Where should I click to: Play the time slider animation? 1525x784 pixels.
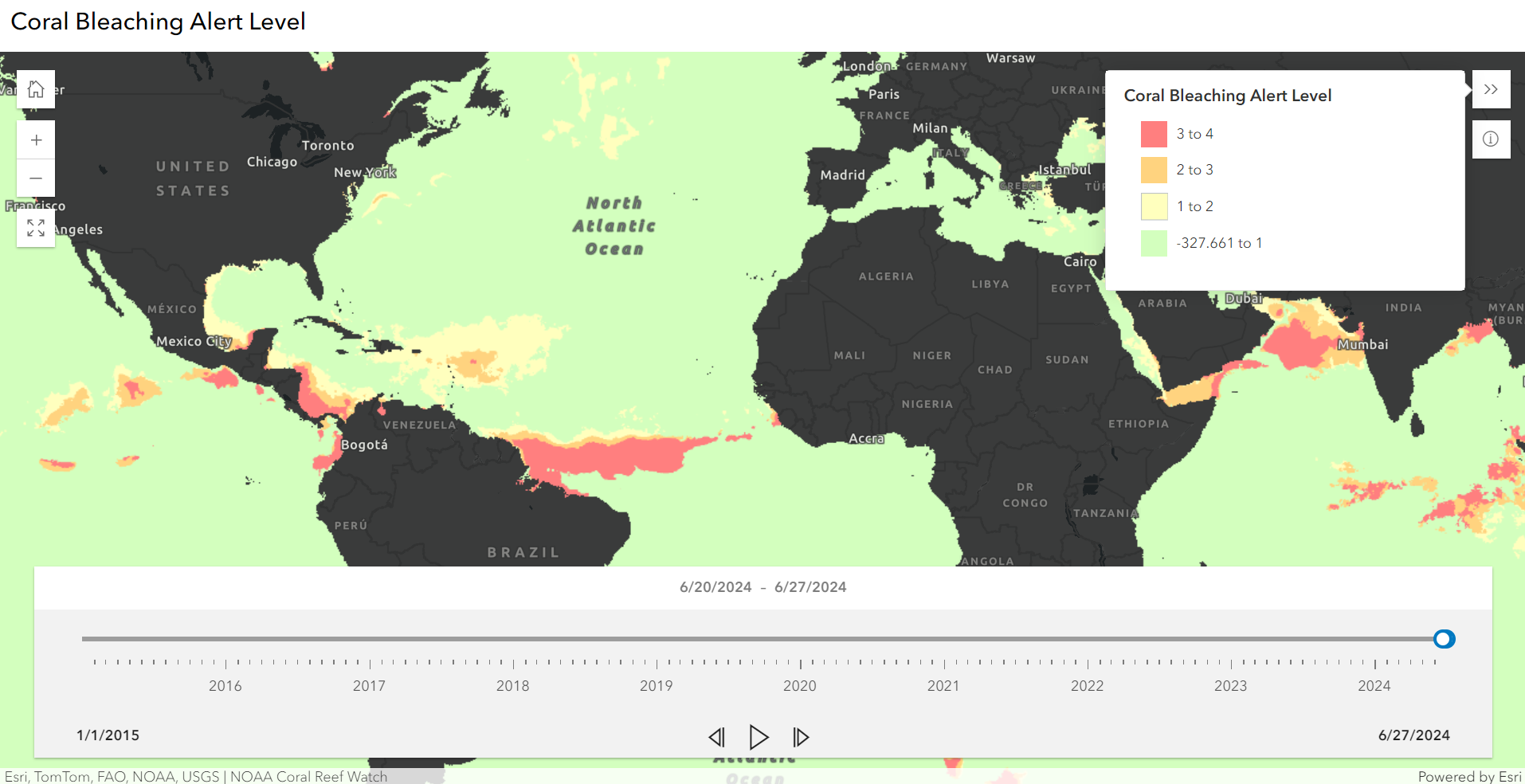point(759,737)
